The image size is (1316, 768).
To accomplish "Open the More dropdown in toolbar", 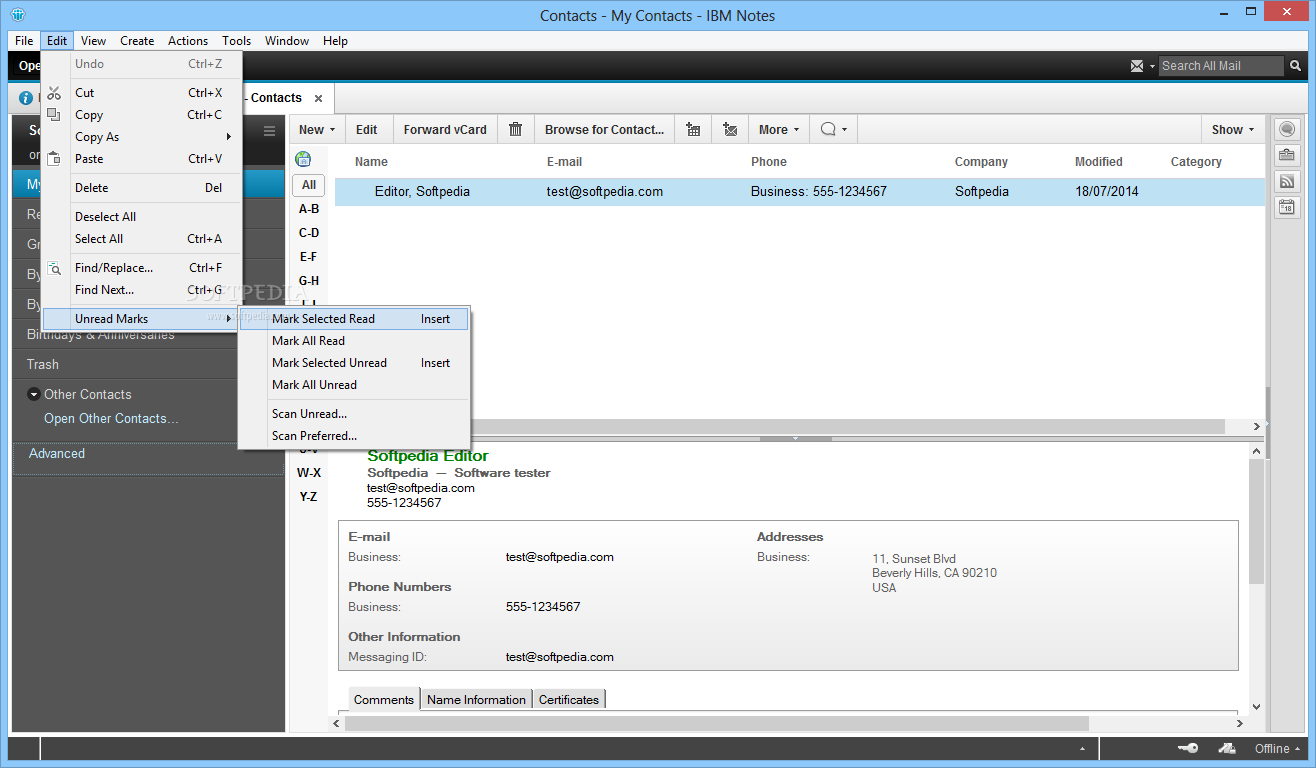I will point(796,130).
